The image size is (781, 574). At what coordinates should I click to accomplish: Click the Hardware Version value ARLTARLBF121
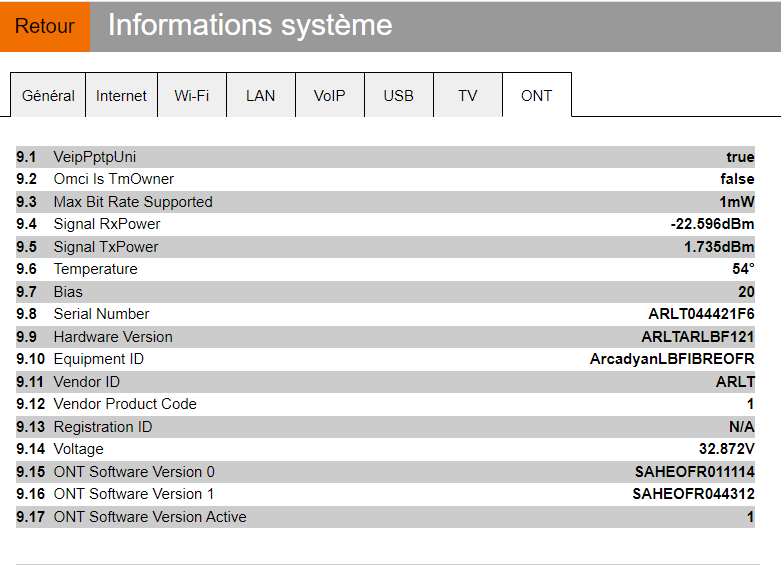[697, 337]
